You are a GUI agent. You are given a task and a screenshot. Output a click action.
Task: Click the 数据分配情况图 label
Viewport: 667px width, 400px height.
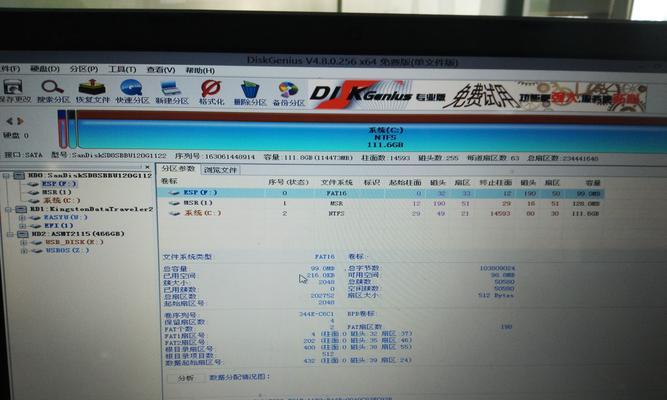click(x=239, y=377)
